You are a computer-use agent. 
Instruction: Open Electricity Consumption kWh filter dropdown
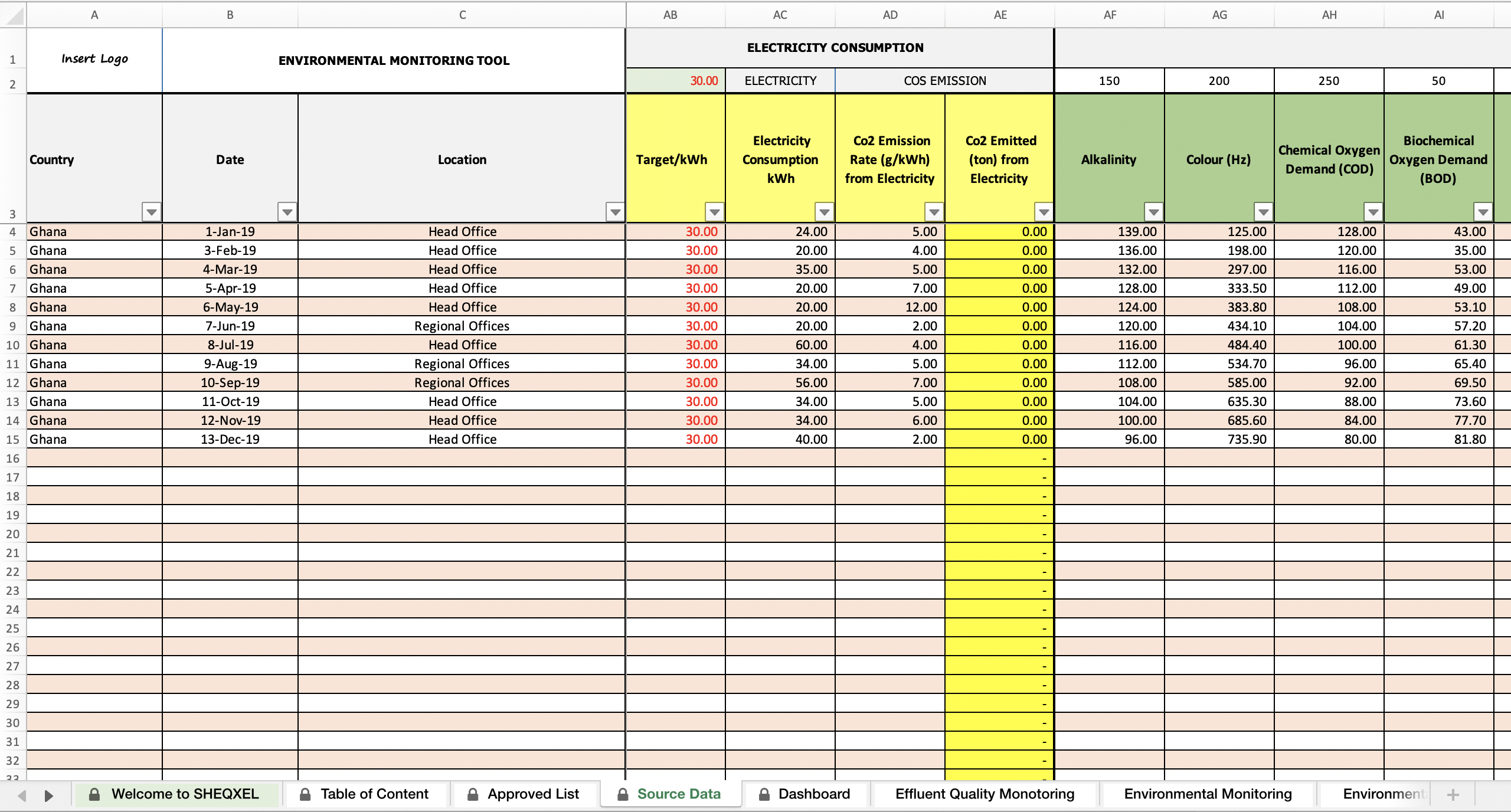[x=825, y=212]
